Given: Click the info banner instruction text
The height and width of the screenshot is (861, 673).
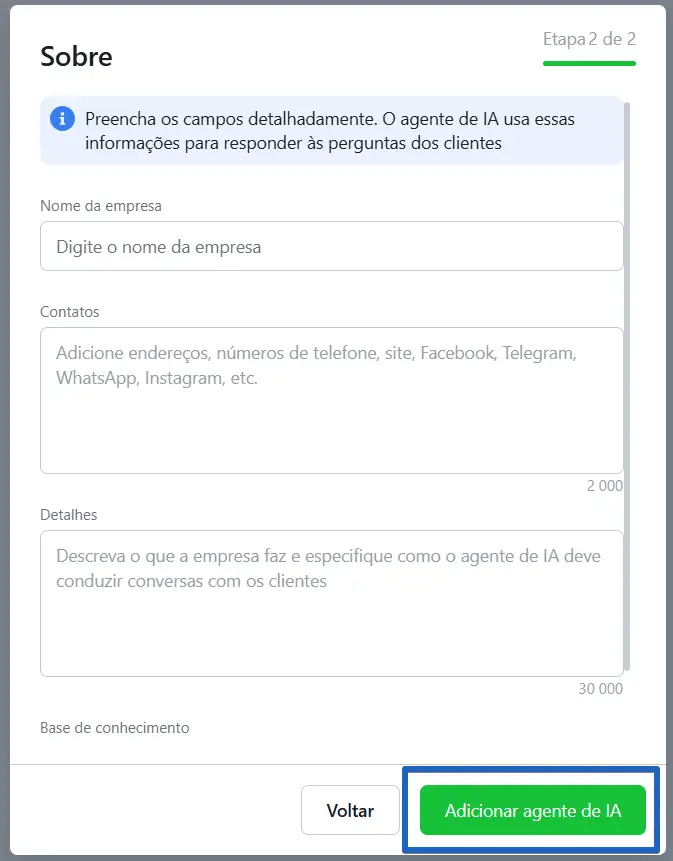Looking at the screenshot, I should pos(330,131).
